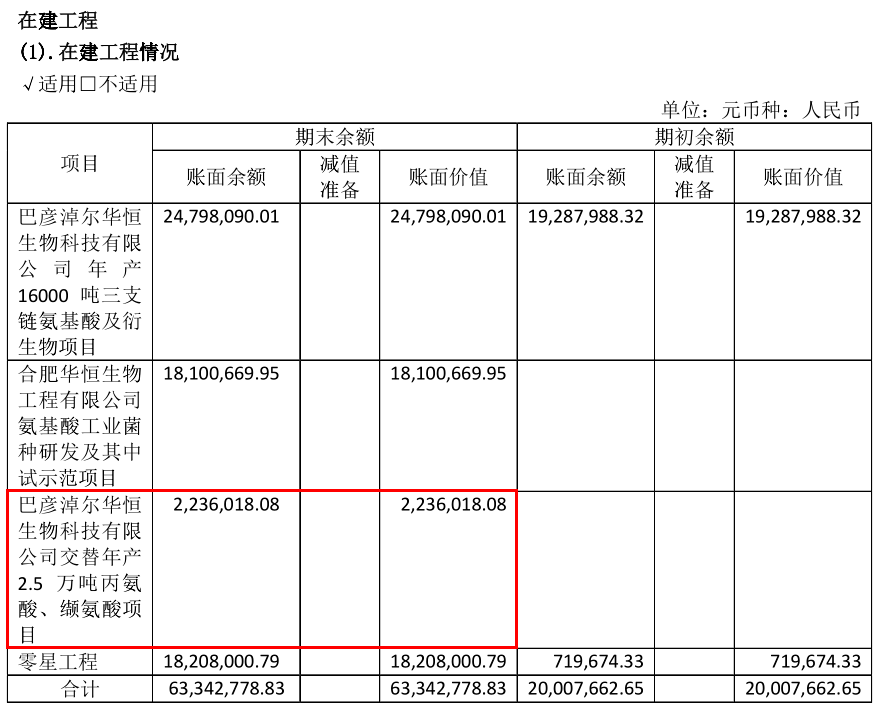Screen dimensions: 877x711
Task: Click 18,208,000.79 in ending 账面余额 column
Action: click(221, 662)
